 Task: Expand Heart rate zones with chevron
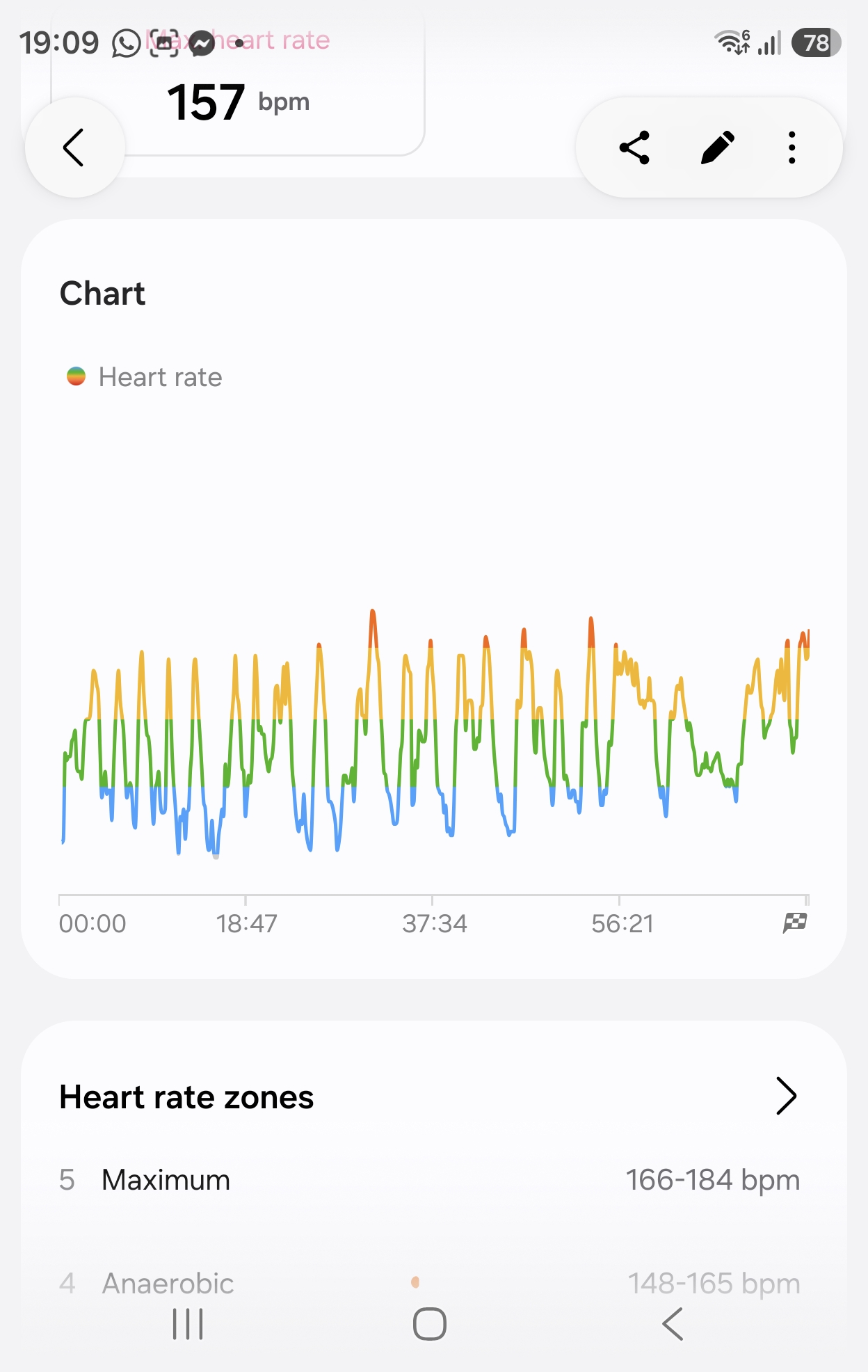[786, 1096]
